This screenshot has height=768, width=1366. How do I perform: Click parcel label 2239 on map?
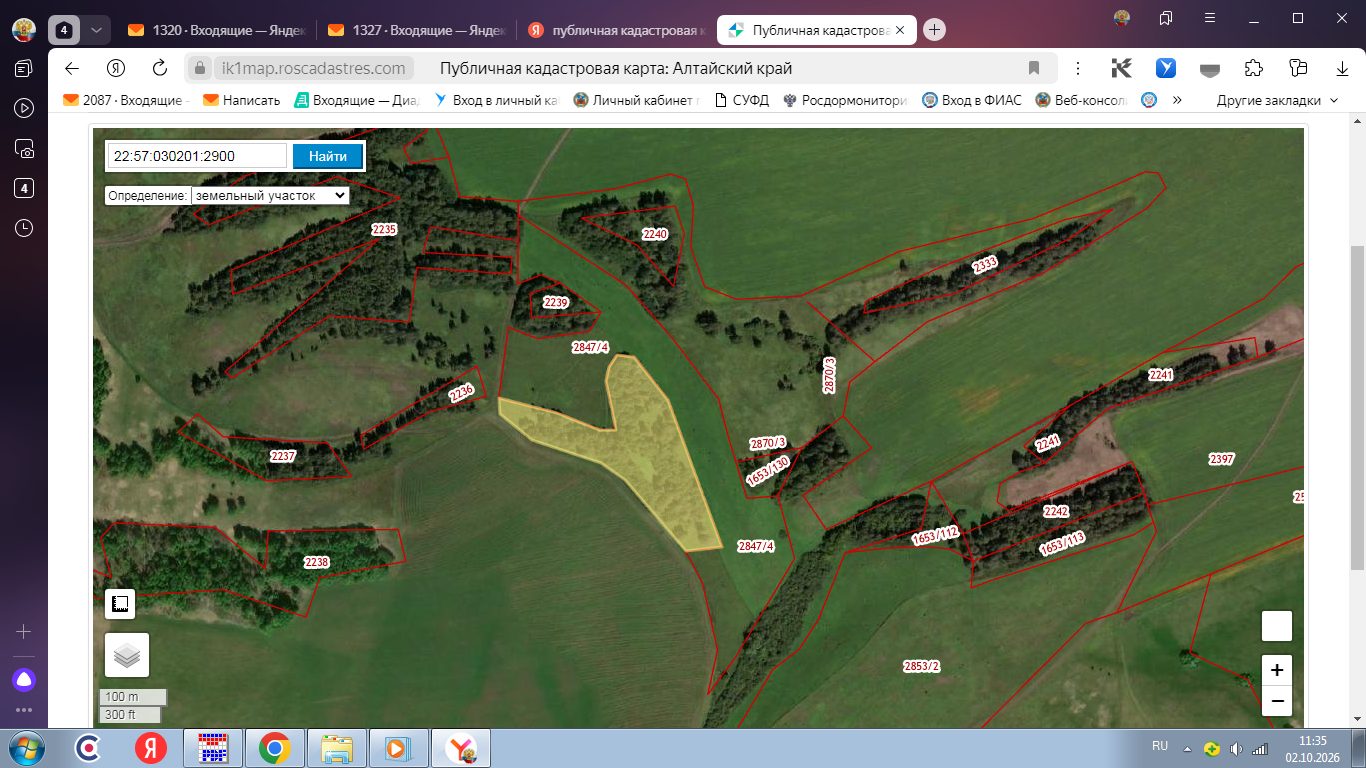pos(556,302)
